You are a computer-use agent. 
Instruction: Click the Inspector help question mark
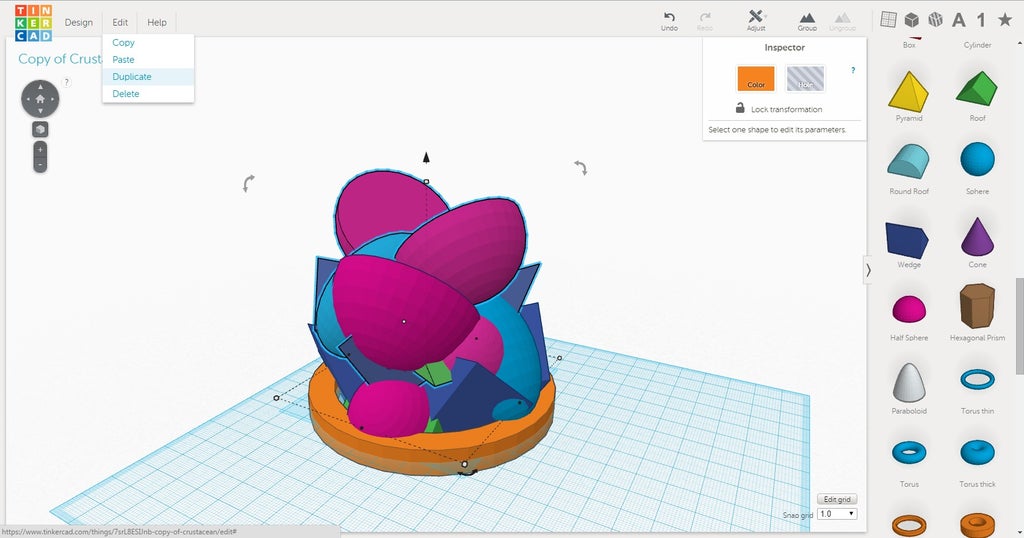click(853, 70)
